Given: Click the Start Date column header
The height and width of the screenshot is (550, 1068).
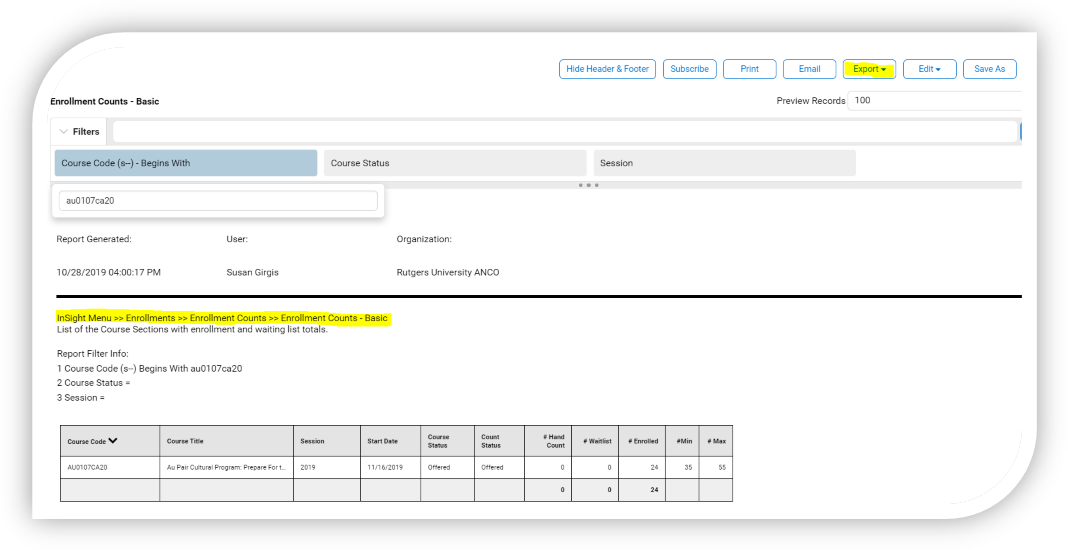Looking at the screenshot, I should click(382, 441).
